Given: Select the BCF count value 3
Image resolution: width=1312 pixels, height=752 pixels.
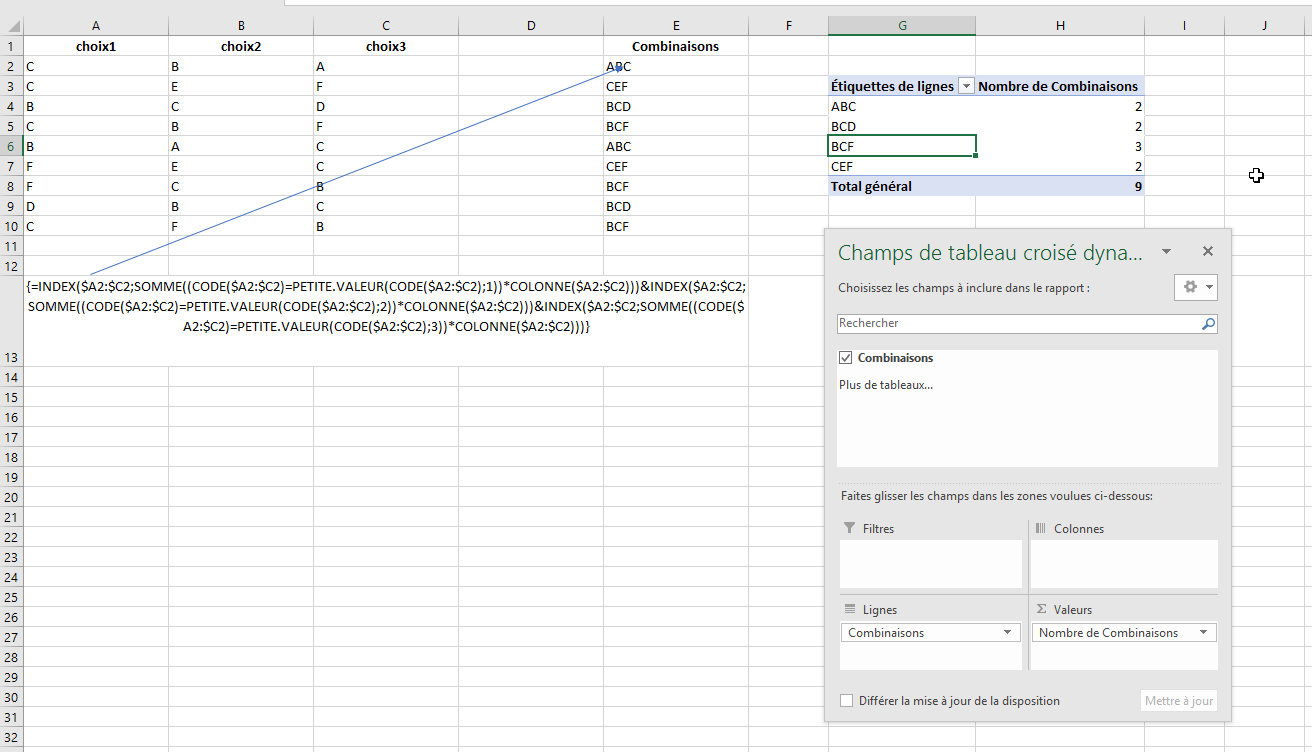Looking at the screenshot, I should pyautogui.click(x=1060, y=146).
